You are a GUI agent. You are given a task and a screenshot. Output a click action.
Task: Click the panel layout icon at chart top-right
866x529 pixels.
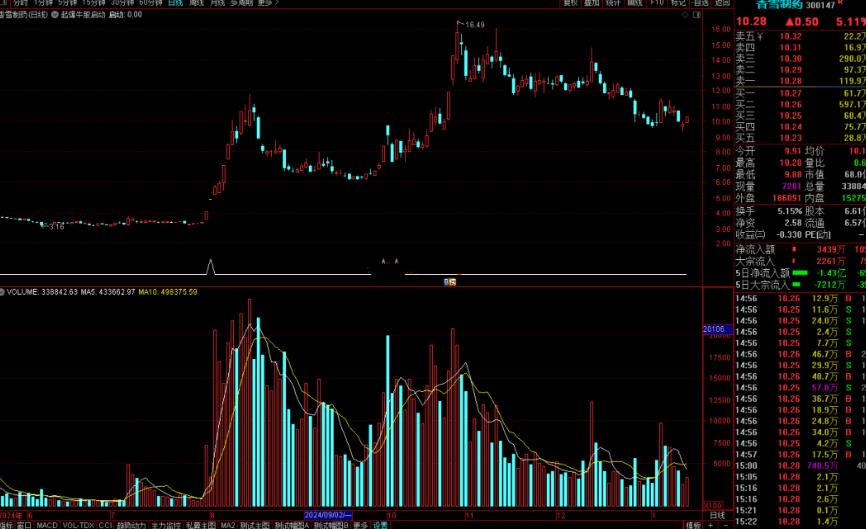pyautogui.click(x=696, y=15)
